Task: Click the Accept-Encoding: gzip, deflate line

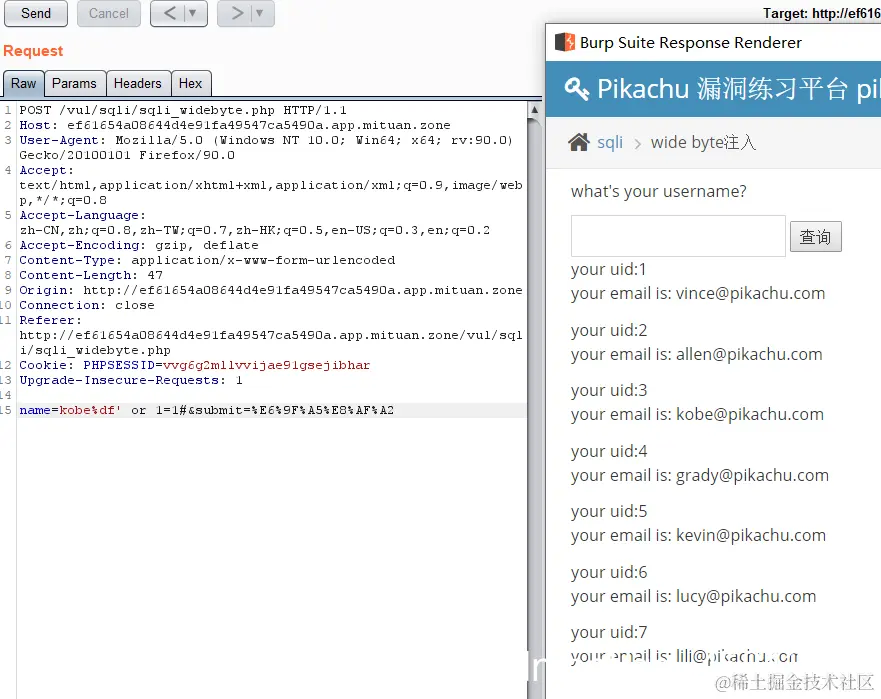Action: (139, 245)
